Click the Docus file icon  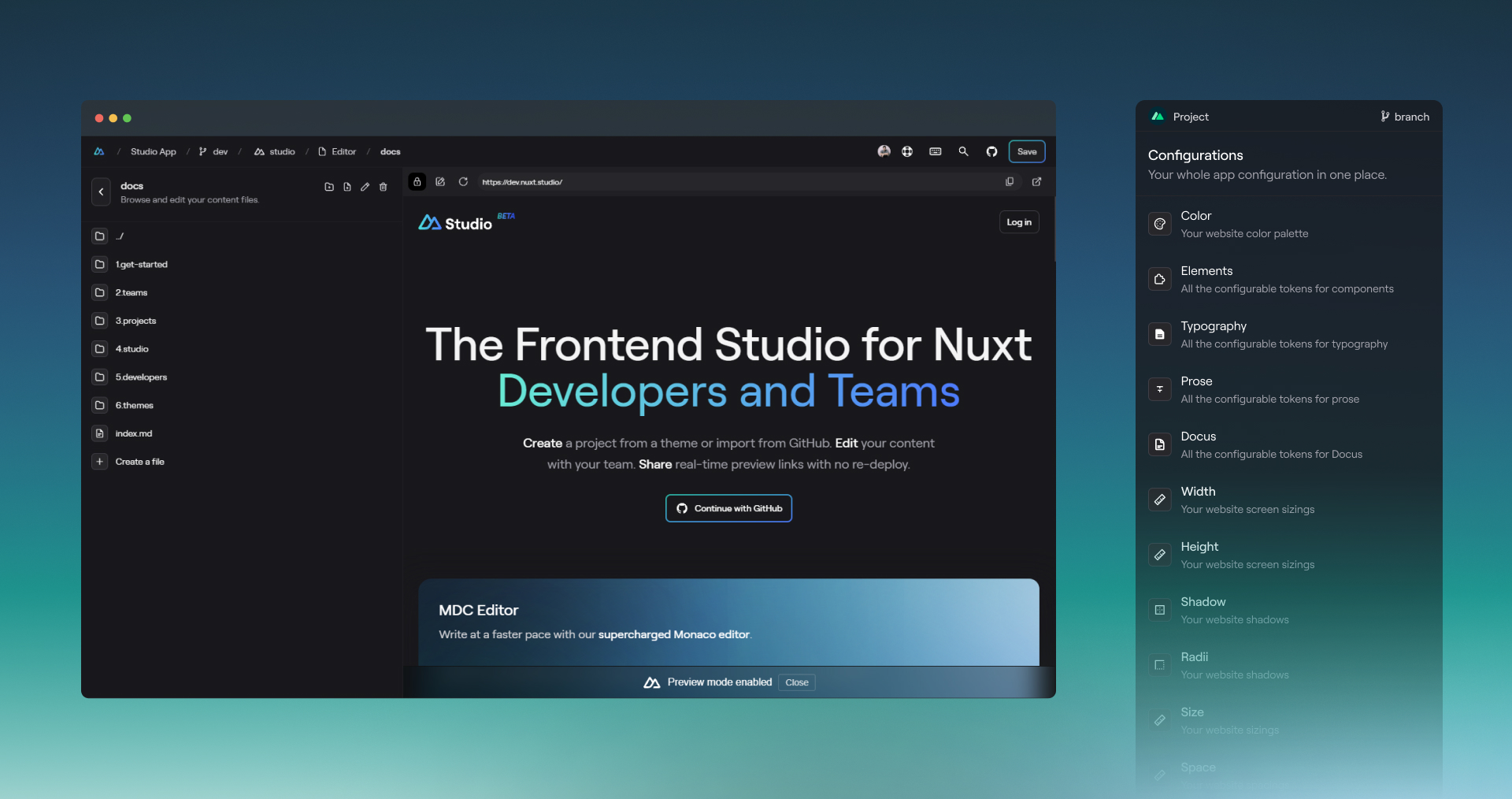1160,444
